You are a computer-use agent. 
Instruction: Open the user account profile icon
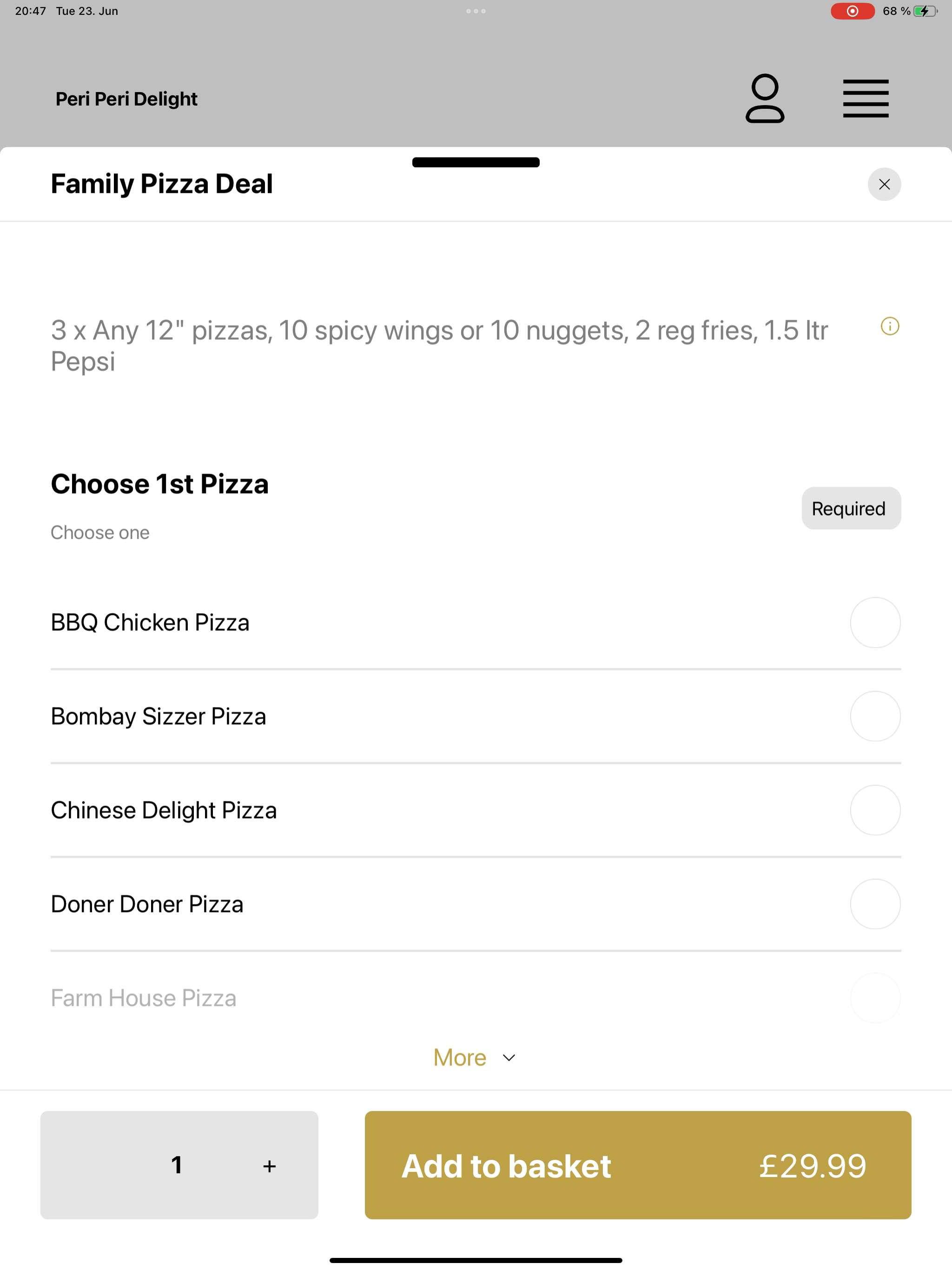[x=765, y=99]
